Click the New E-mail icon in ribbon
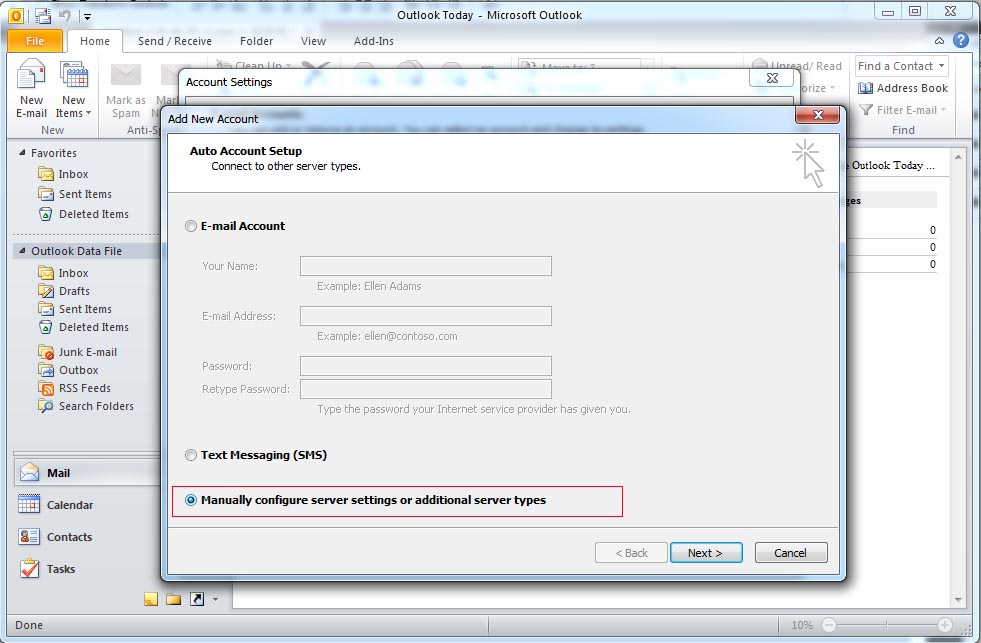The image size is (981, 643). click(31, 78)
